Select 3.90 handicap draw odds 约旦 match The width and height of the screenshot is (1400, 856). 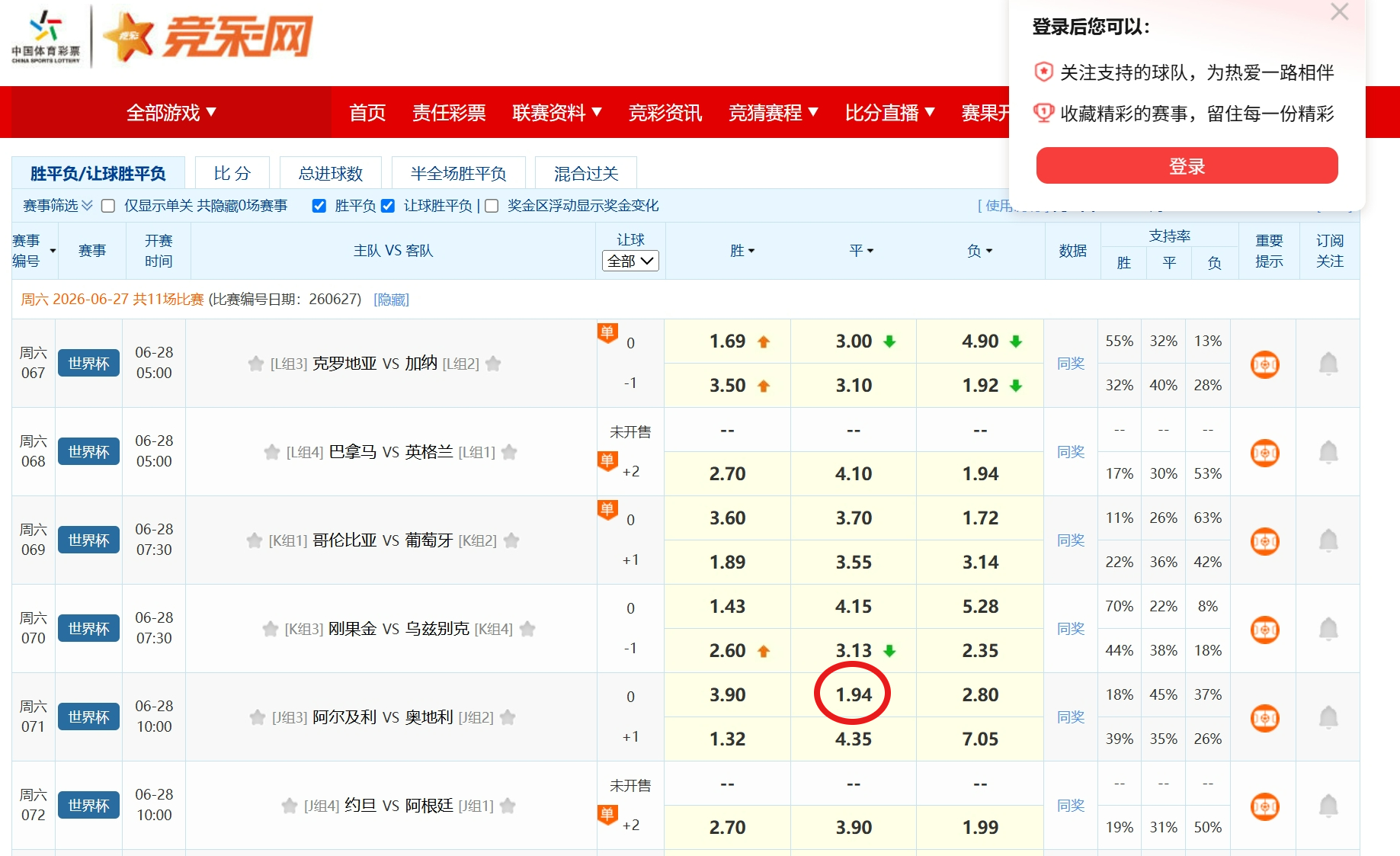click(x=854, y=828)
